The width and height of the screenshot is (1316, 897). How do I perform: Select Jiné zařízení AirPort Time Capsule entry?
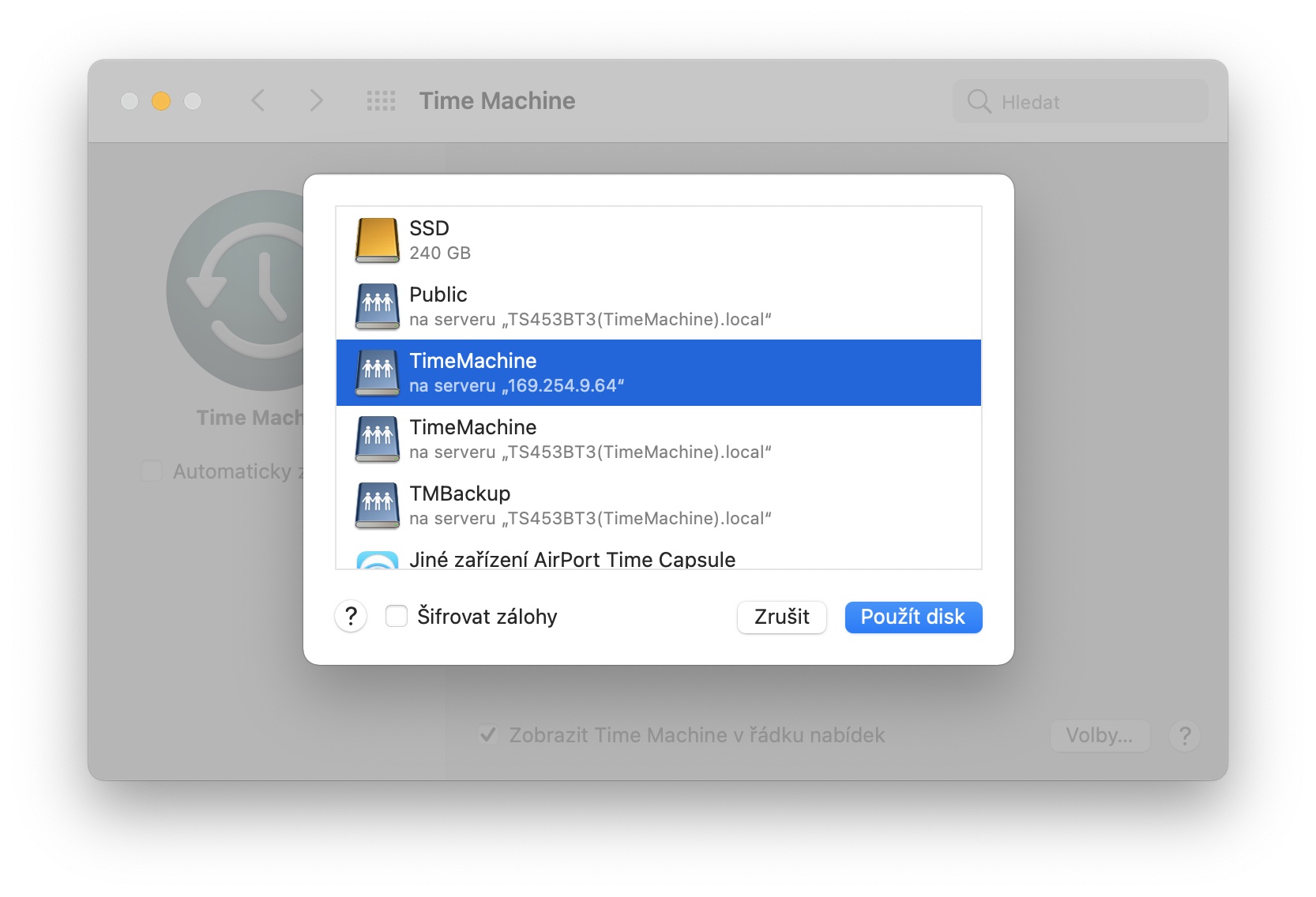tap(659, 559)
